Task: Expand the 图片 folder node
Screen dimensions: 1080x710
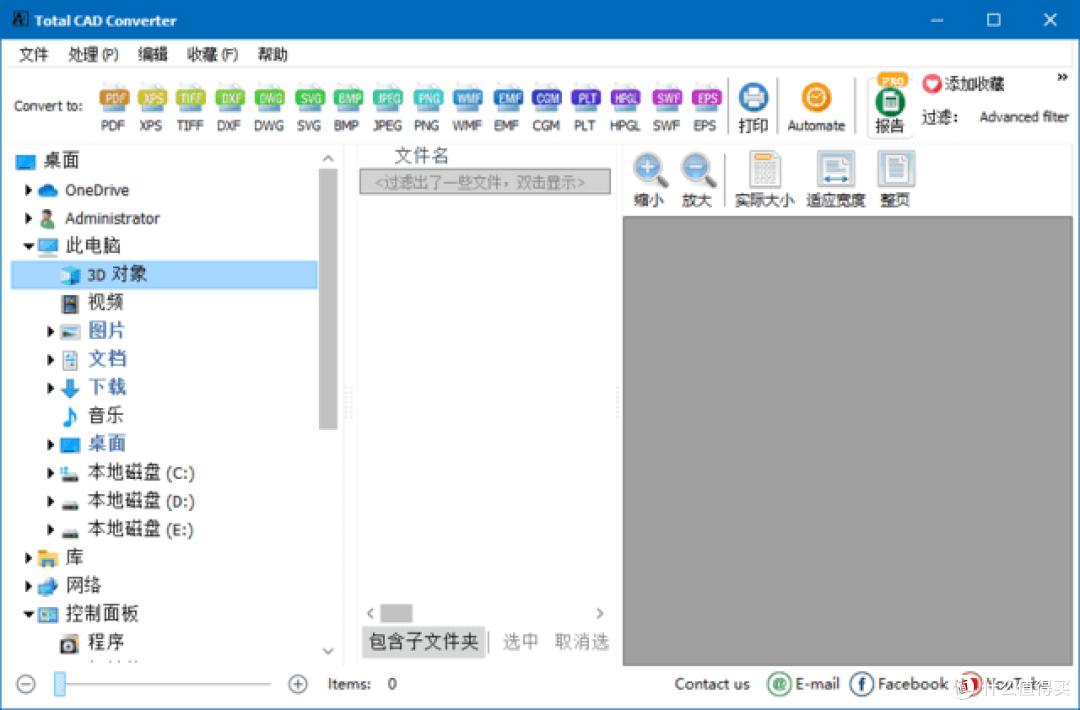Action: tap(50, 331)
